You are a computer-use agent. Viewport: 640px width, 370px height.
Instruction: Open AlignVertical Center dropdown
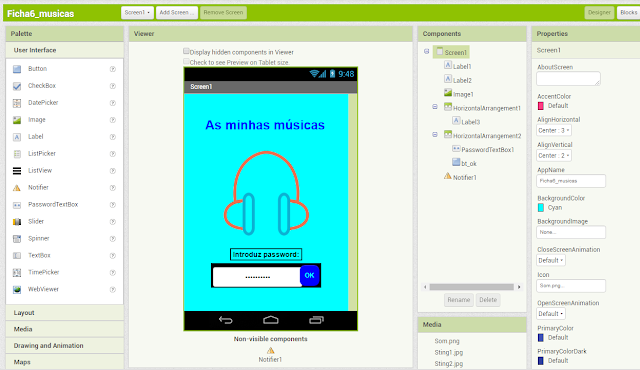pyautogui.click(x=553, y=156)
